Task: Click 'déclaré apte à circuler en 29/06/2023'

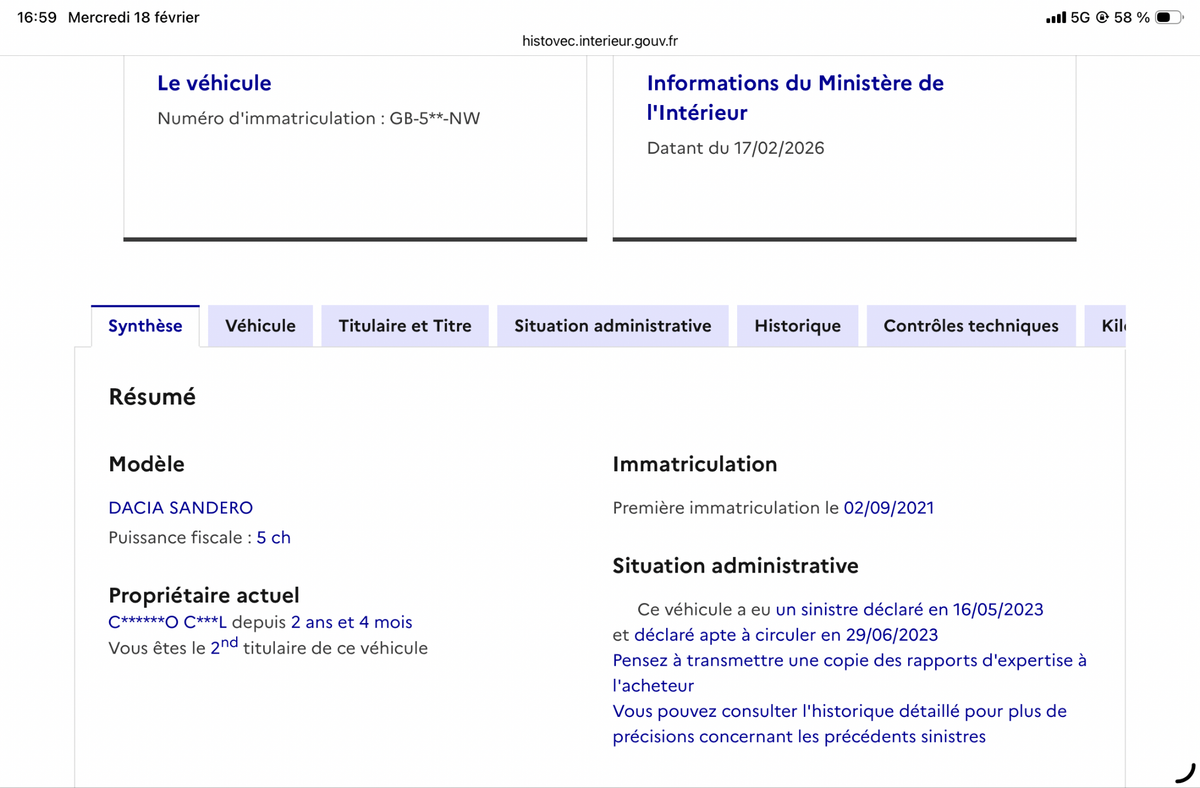Action: pyautogui.click(x=786, y=635)
